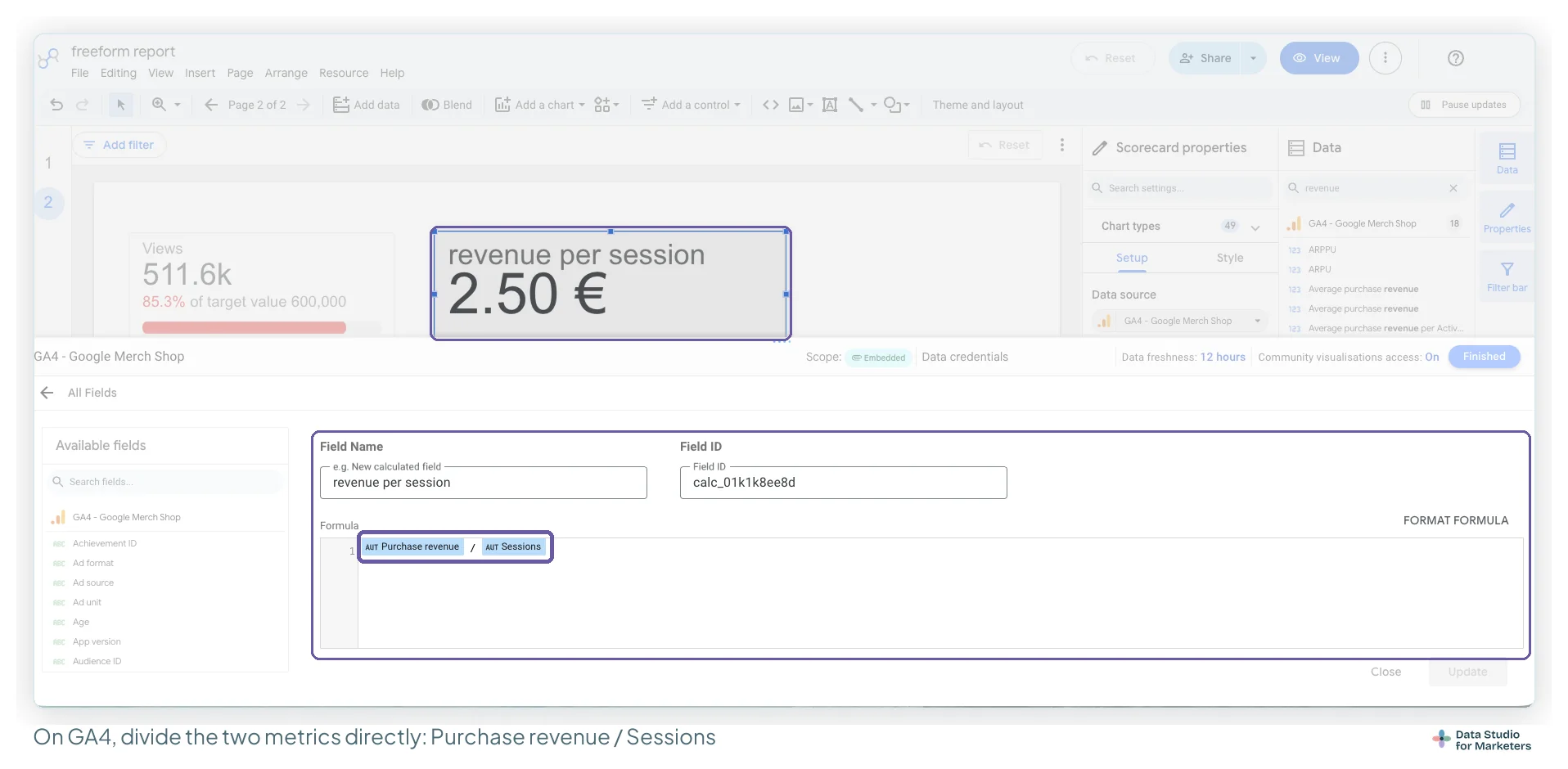1568x769 pixels.
Task: Expand the Chart types chevron
Action: point(1255,227)
